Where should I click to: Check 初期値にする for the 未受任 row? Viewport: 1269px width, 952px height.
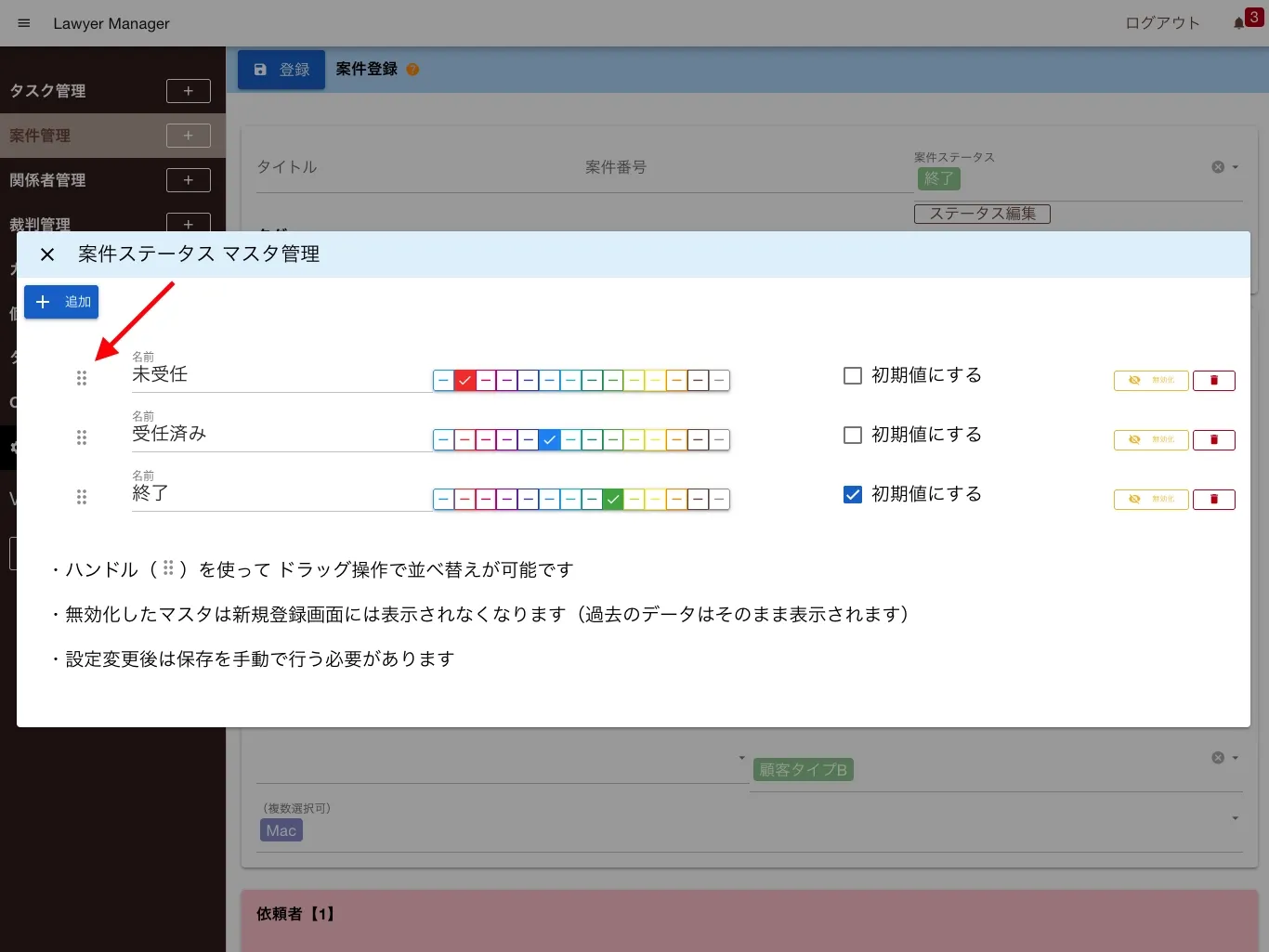point(853,375)
